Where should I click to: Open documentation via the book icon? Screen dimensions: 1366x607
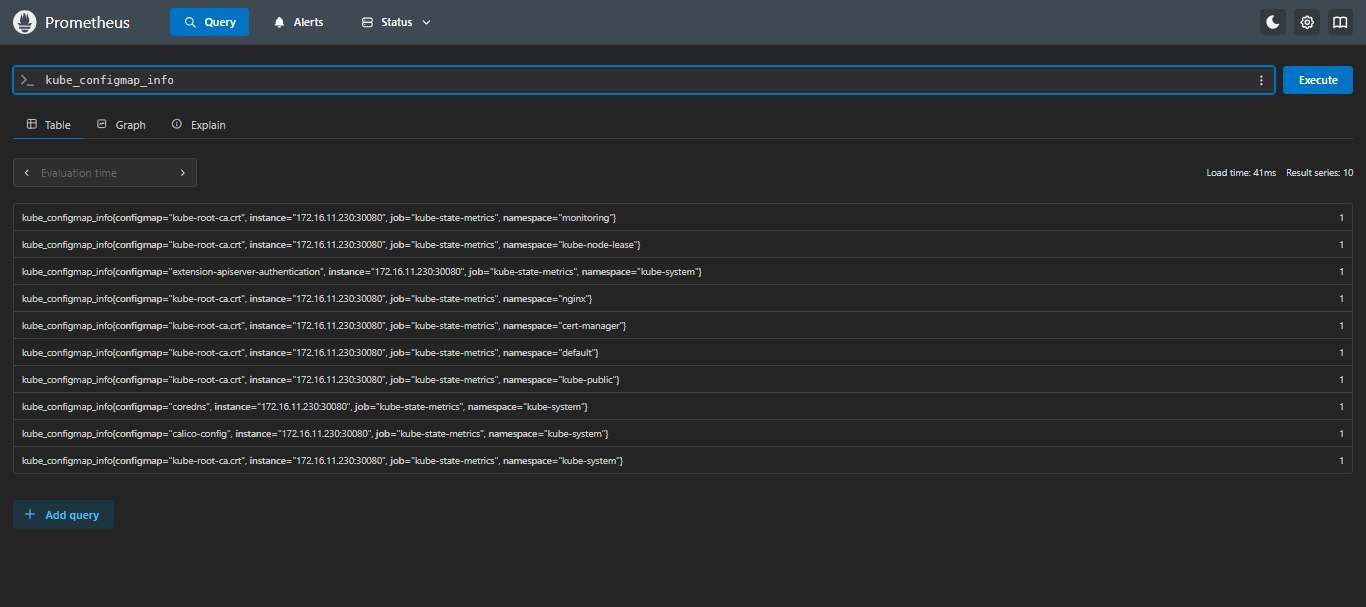pos(1340,22)
